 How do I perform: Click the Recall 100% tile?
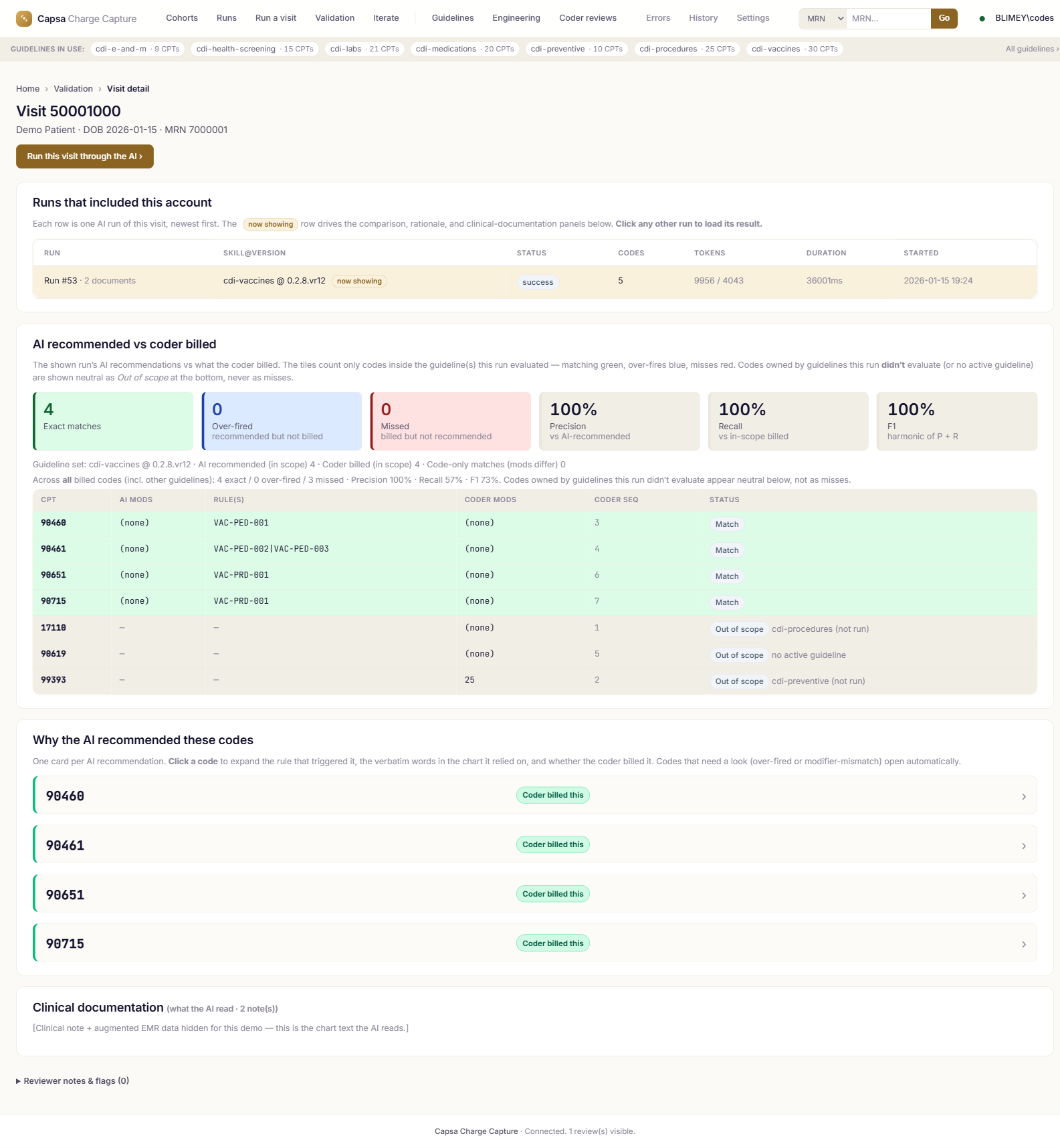click(x=788, y=421)
